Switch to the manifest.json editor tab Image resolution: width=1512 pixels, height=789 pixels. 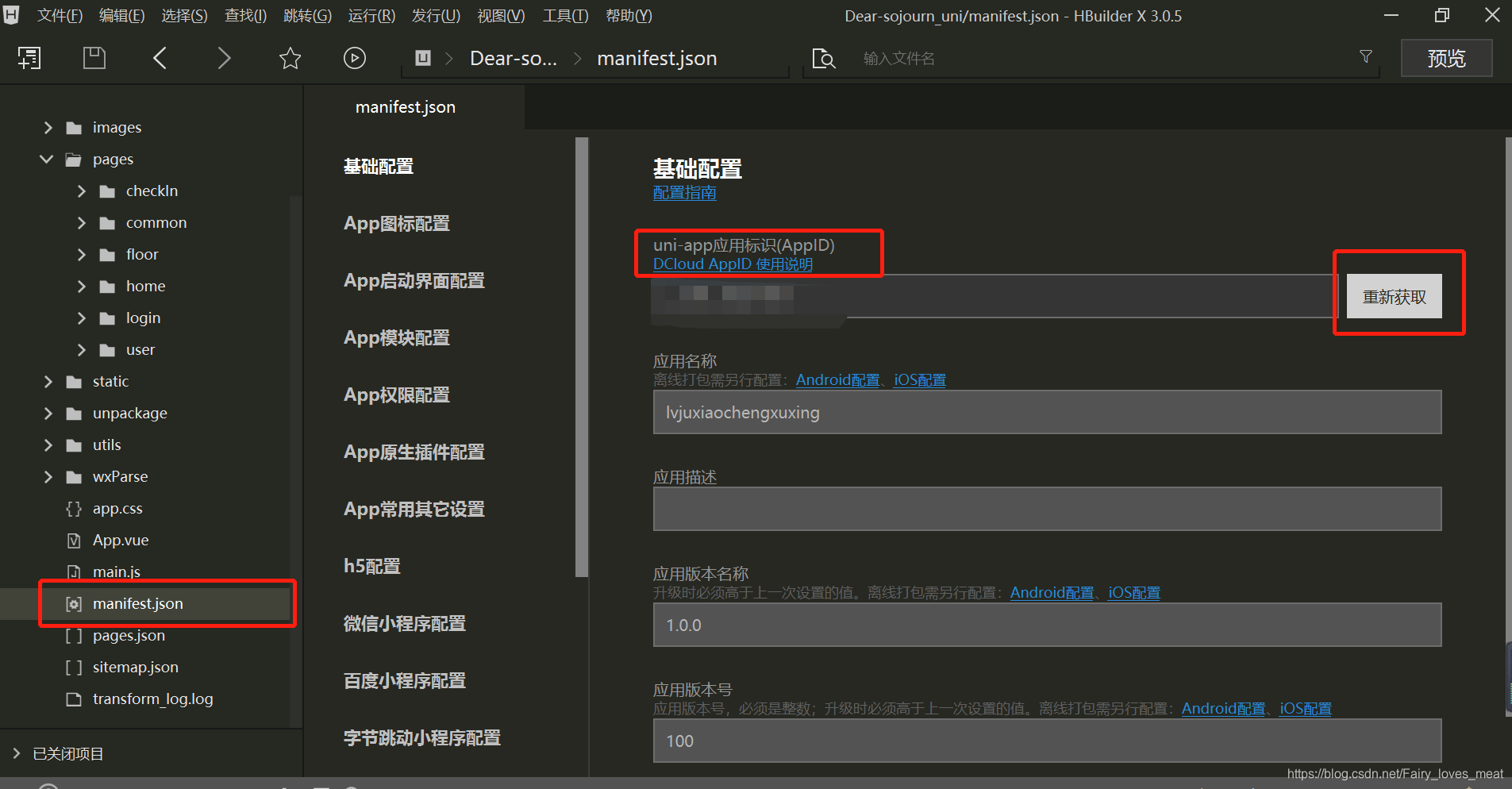click(x=406, y=106)
